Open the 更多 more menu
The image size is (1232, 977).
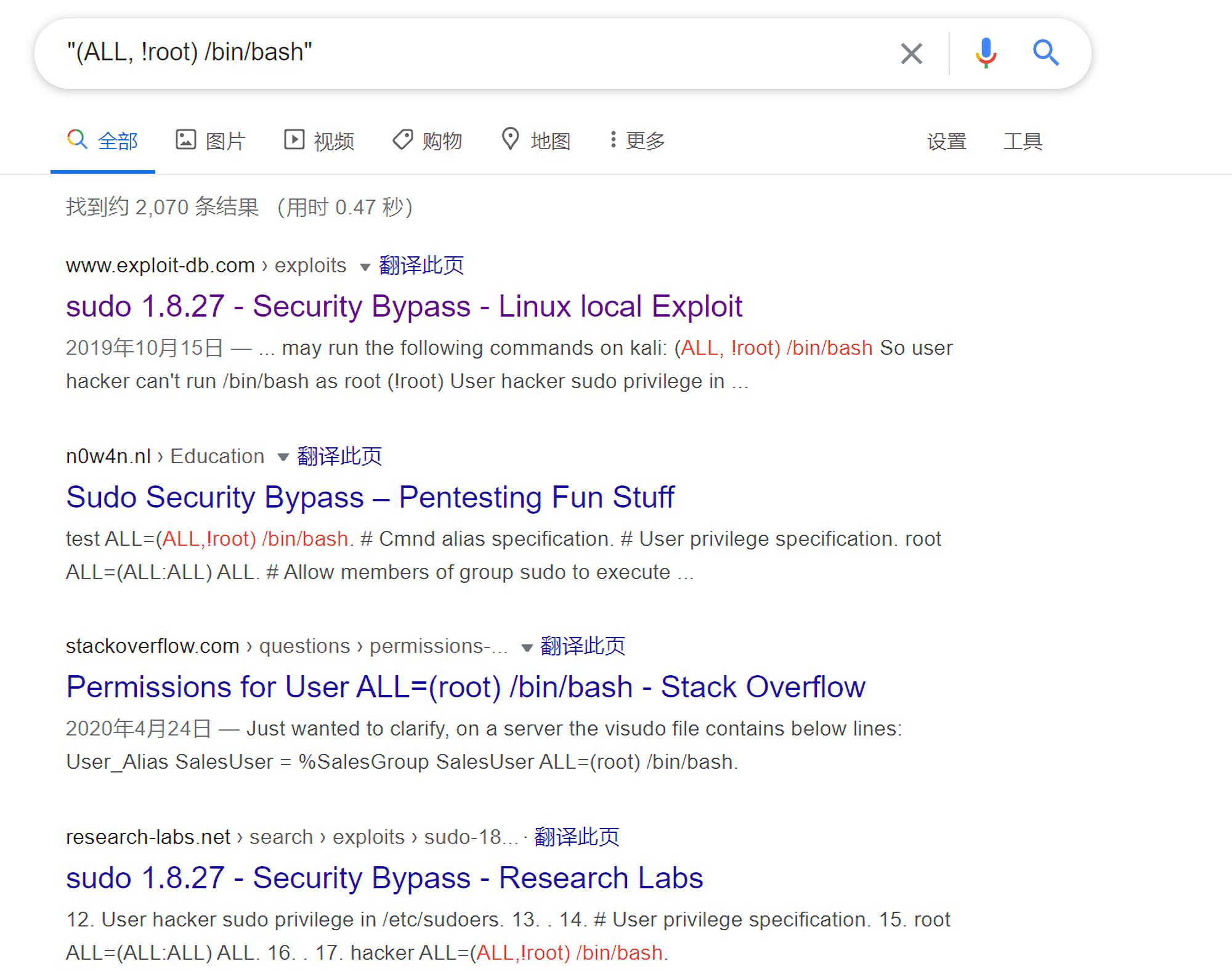coord(638,140)
